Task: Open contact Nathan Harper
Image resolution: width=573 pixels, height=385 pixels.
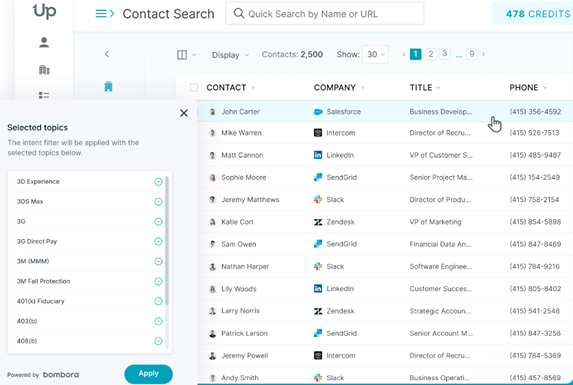Action: coord(245,267)
